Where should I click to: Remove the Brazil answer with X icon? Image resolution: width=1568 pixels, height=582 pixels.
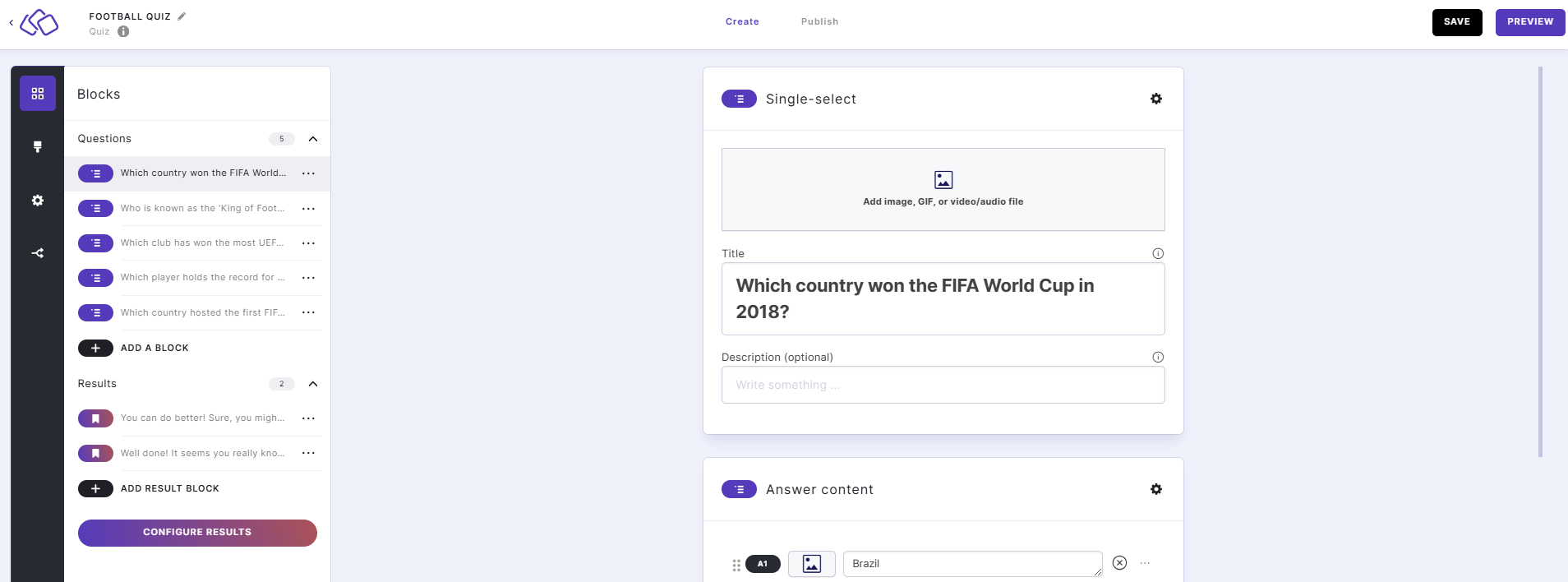(1119, 563)
